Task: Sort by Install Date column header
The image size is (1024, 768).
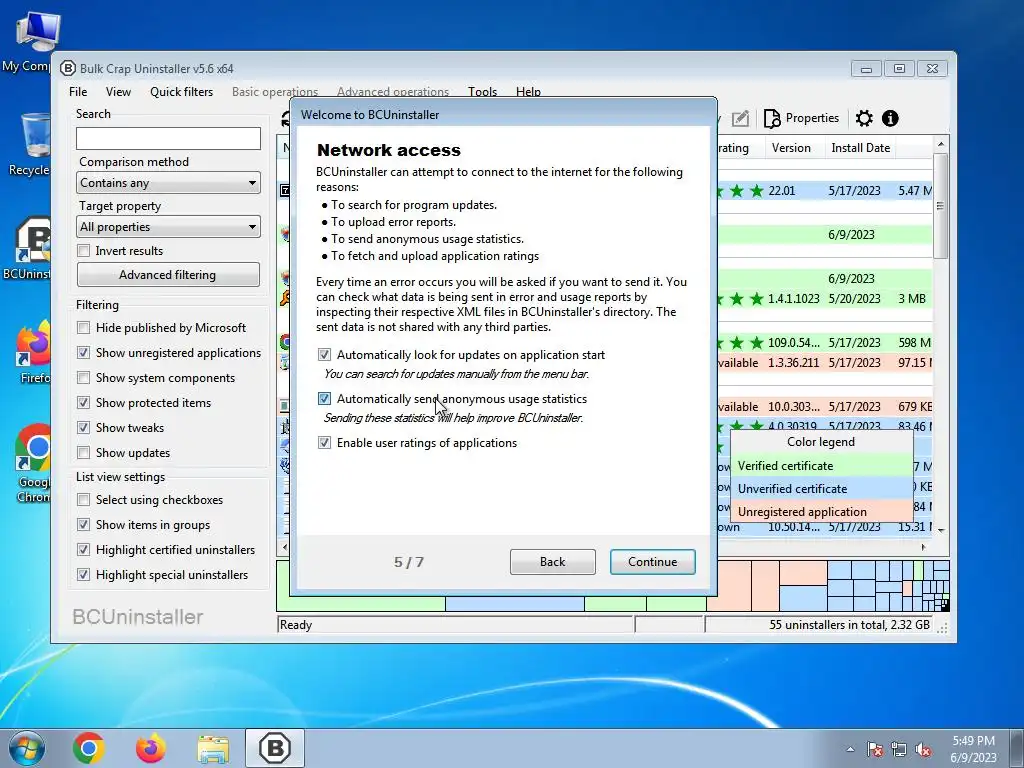Action: pos(860,148)
